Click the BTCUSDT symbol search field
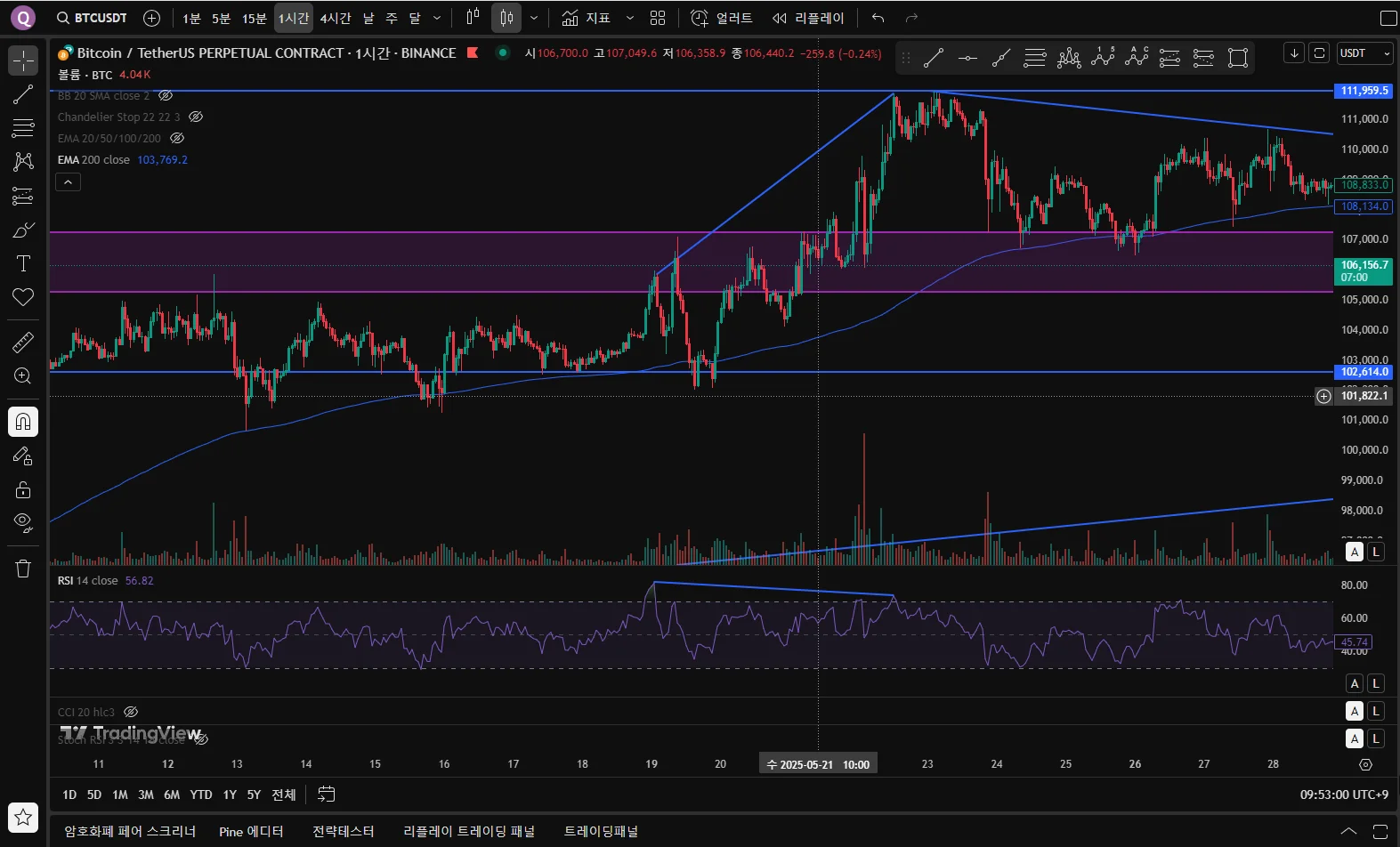 point(92,18)
